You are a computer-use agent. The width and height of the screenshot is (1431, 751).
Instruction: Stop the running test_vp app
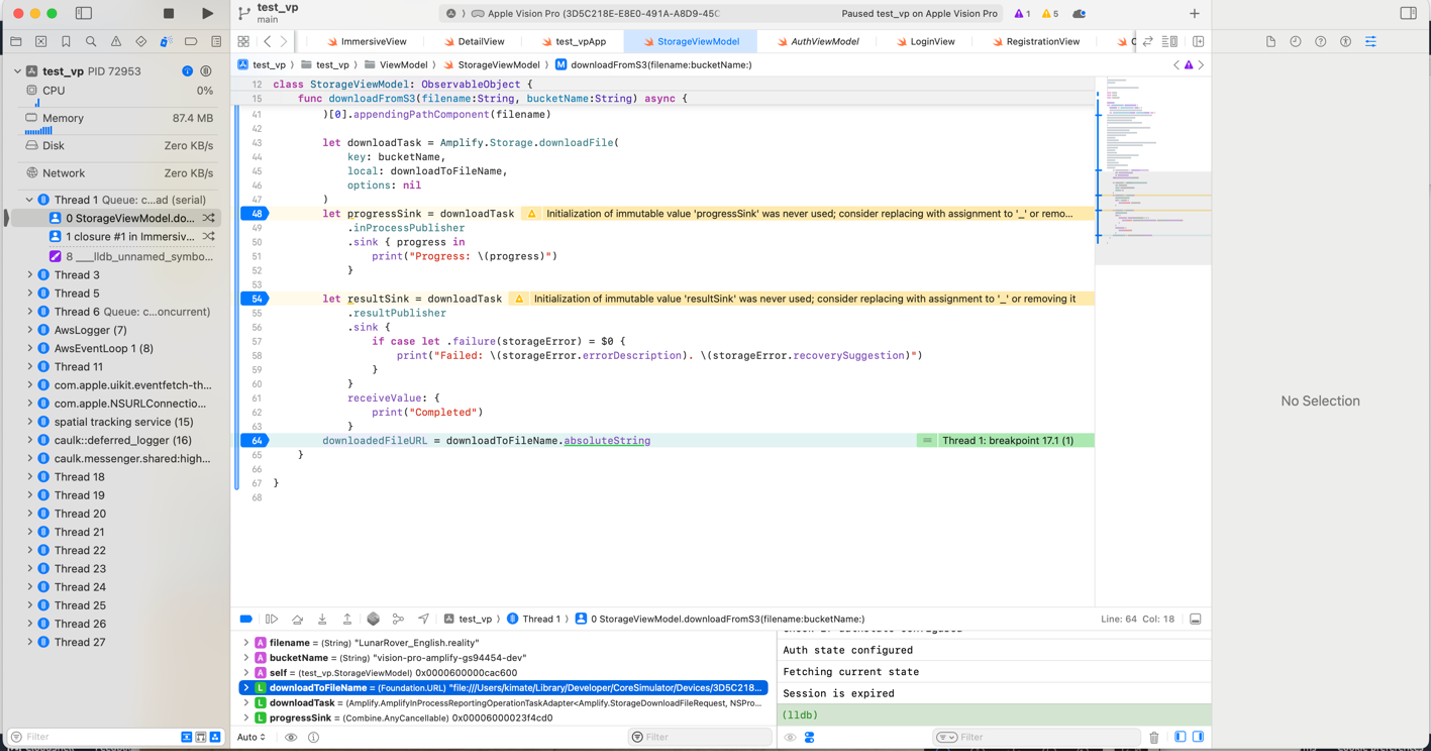point(168,14)
